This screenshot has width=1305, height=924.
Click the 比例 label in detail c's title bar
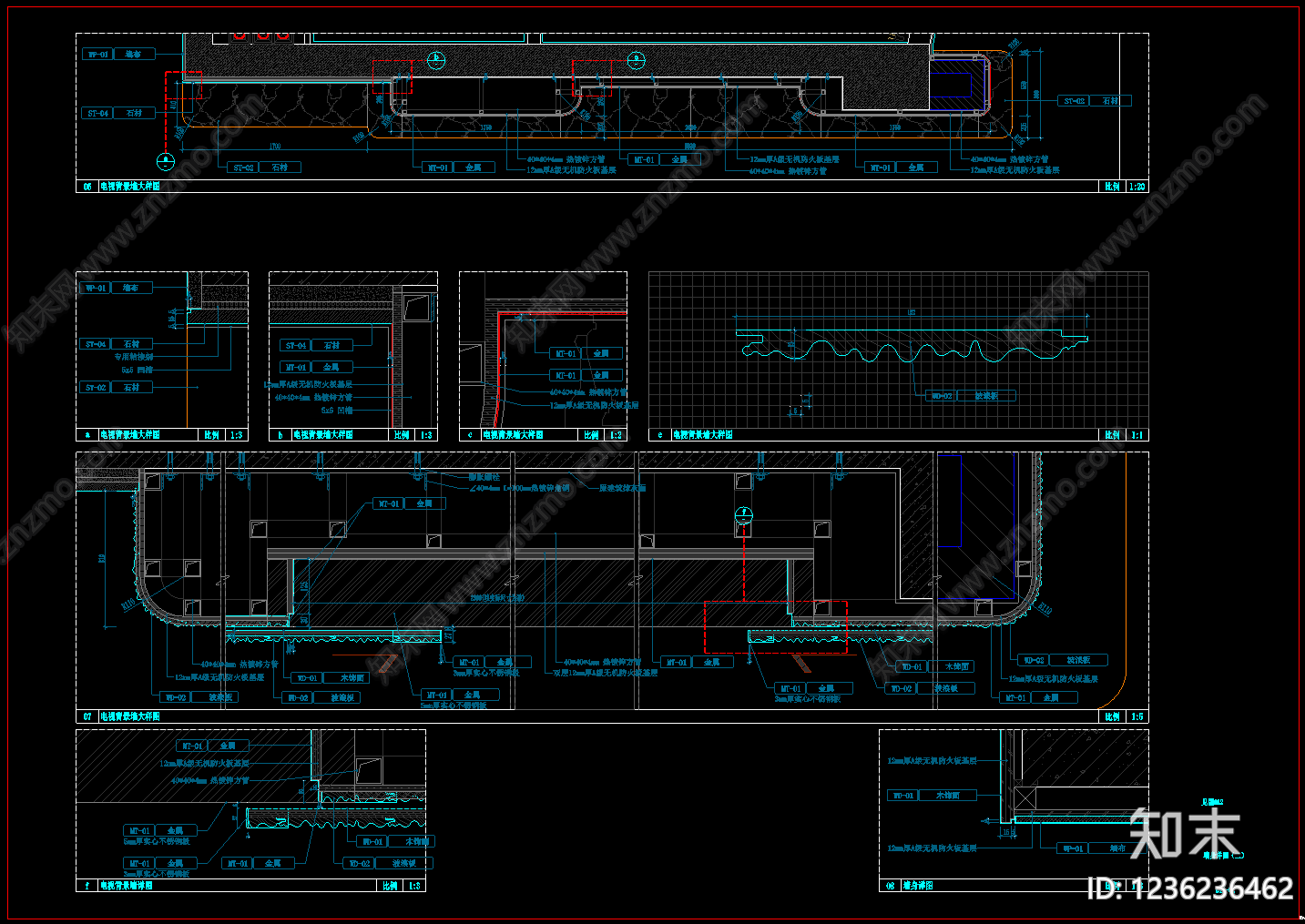point(592,435)
